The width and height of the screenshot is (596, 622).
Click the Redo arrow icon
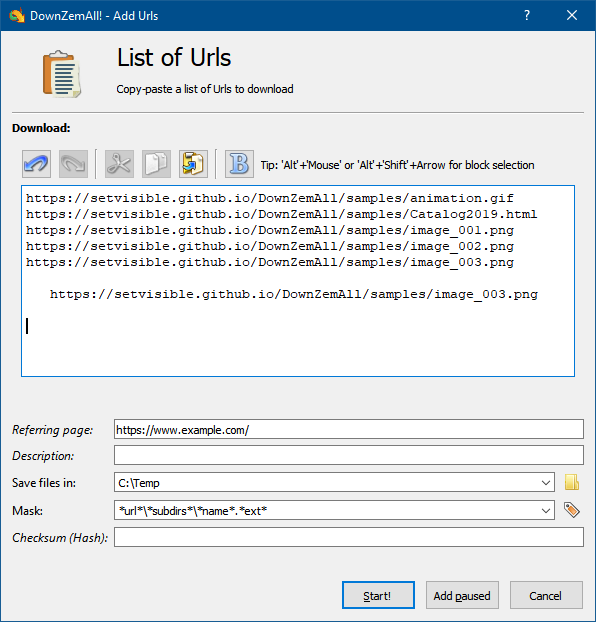73,164
